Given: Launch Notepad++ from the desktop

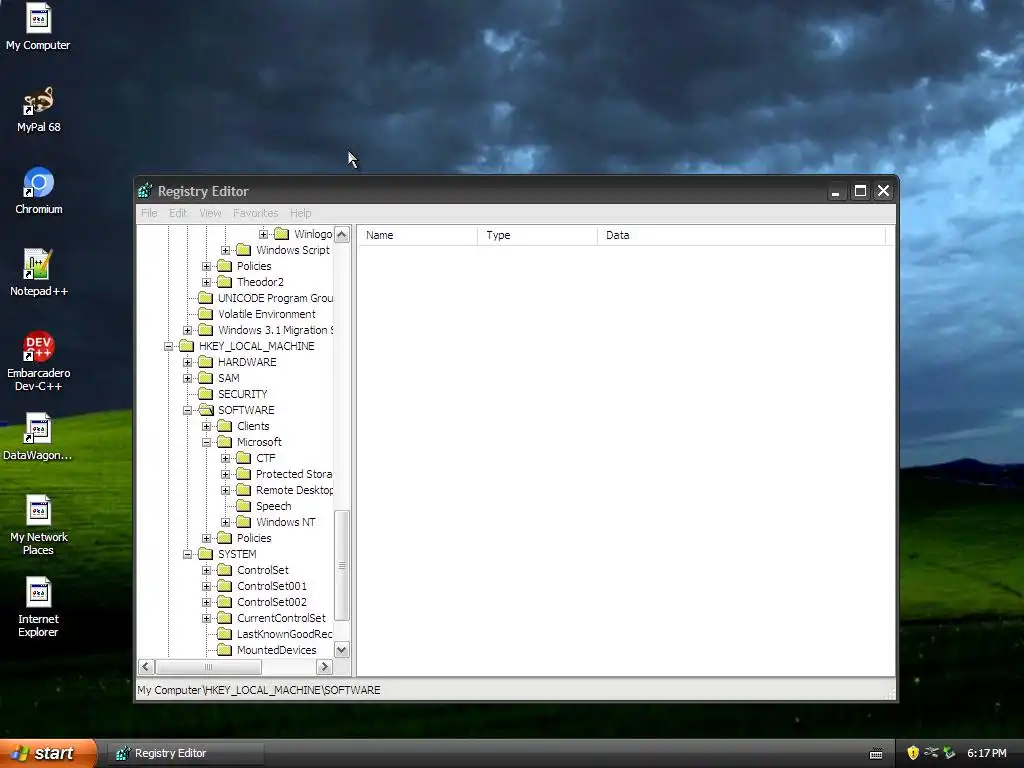Looking at the screenshot, I should (x=38, y=274).
